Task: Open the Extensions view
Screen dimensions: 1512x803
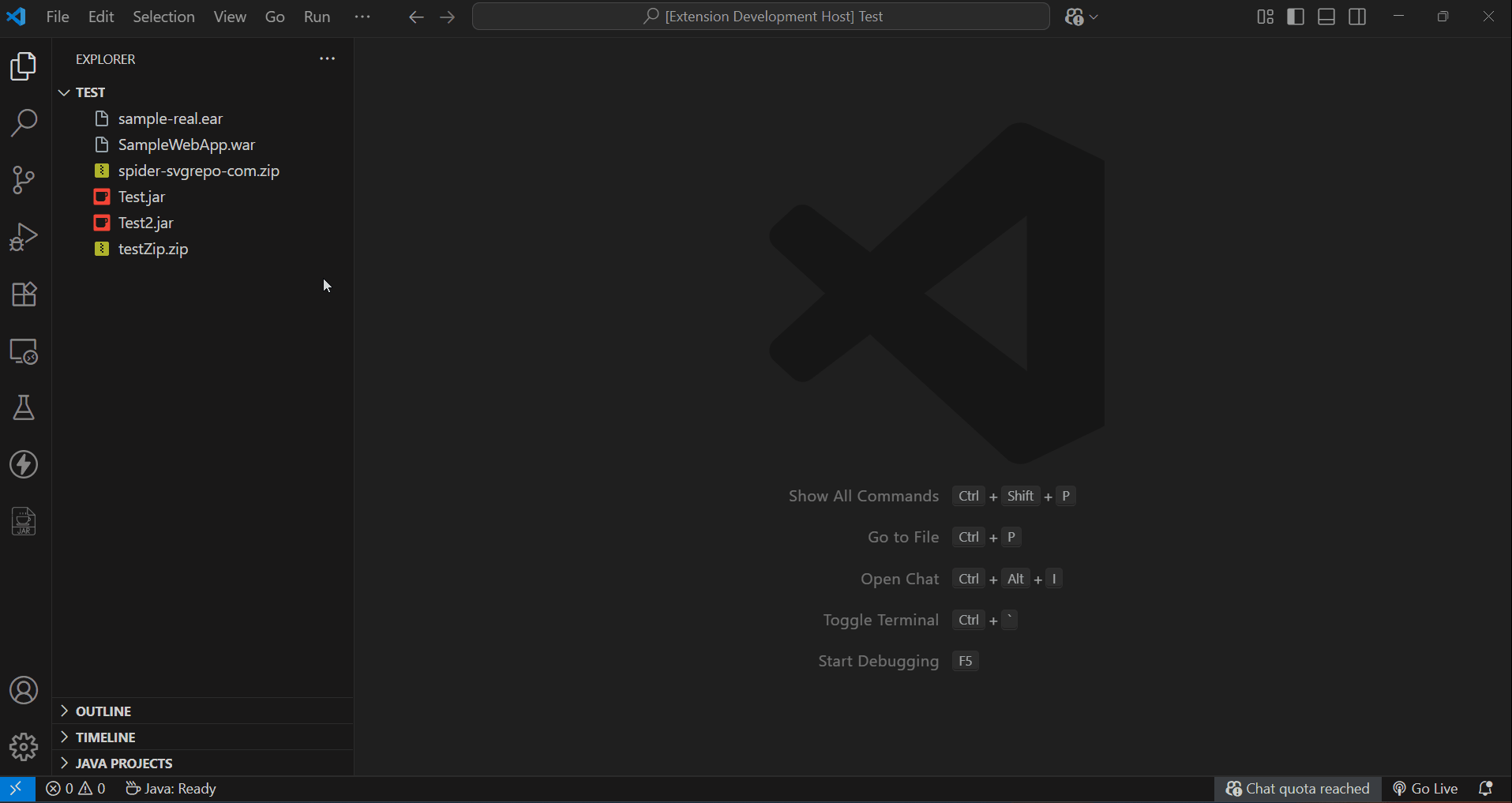Action: [x=24, y=294]
